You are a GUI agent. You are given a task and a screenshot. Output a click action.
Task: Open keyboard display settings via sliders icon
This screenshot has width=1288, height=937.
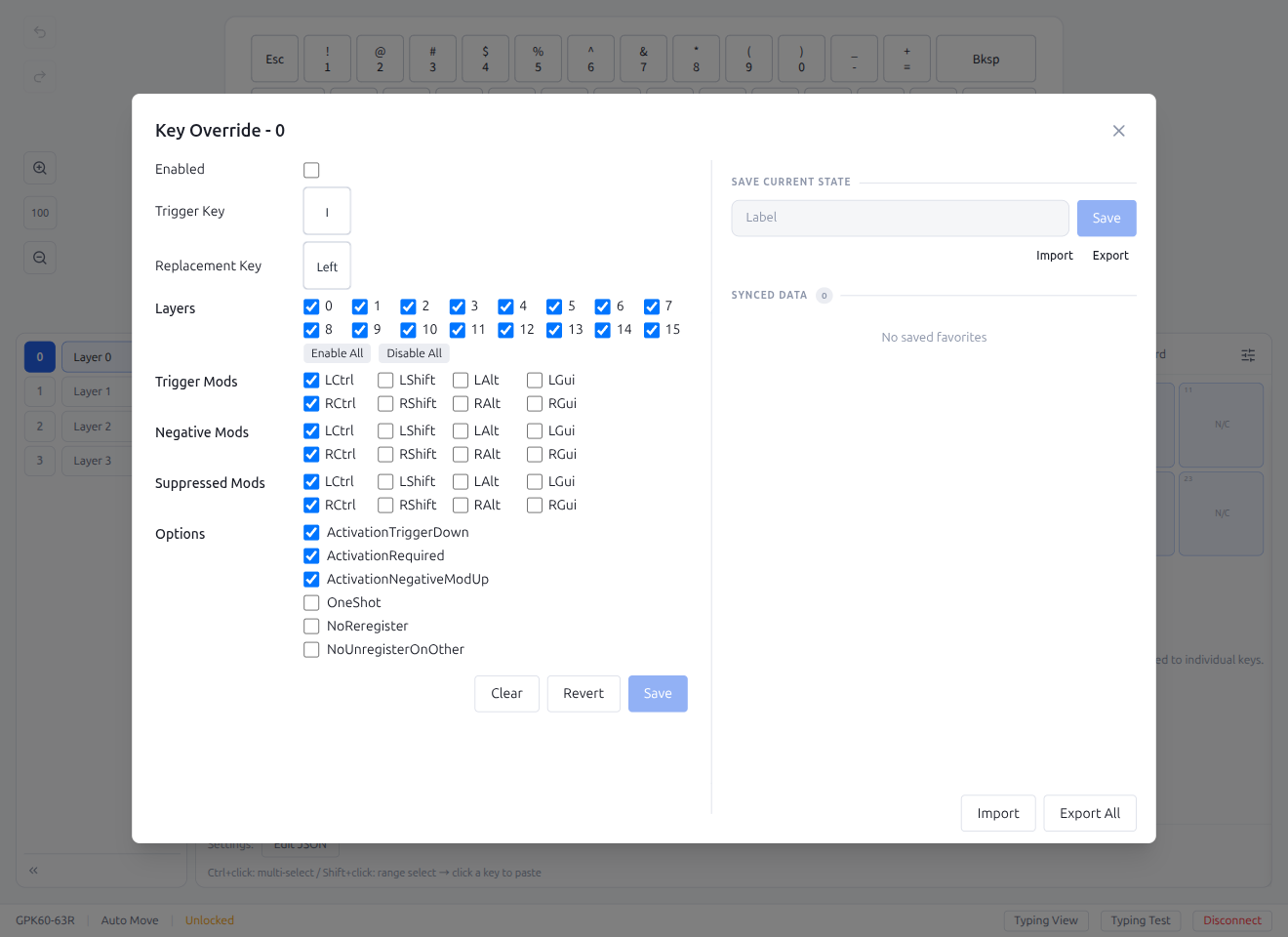click(1248, 354)
